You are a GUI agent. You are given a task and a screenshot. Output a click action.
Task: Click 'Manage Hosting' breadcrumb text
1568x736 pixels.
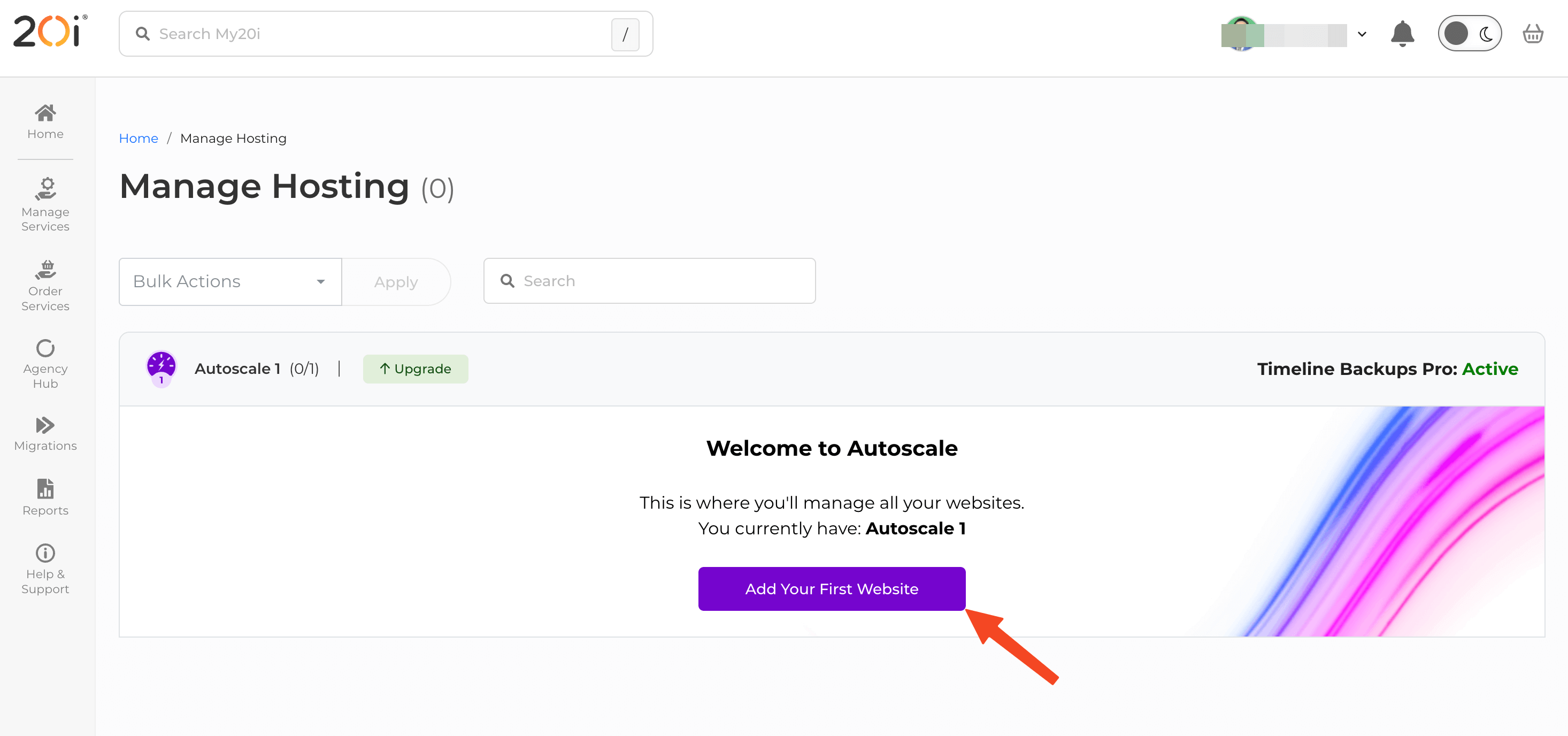pos(233,138)
